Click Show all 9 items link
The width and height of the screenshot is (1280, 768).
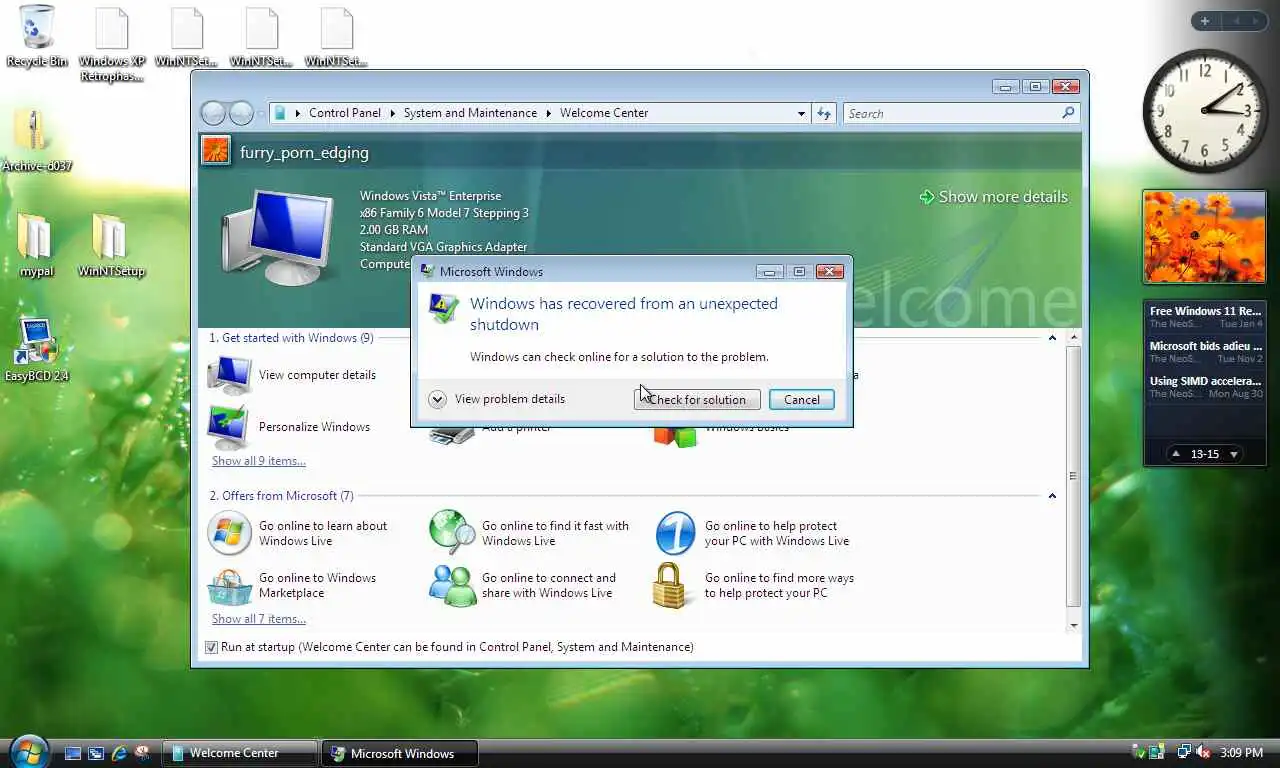click(259, 461)
